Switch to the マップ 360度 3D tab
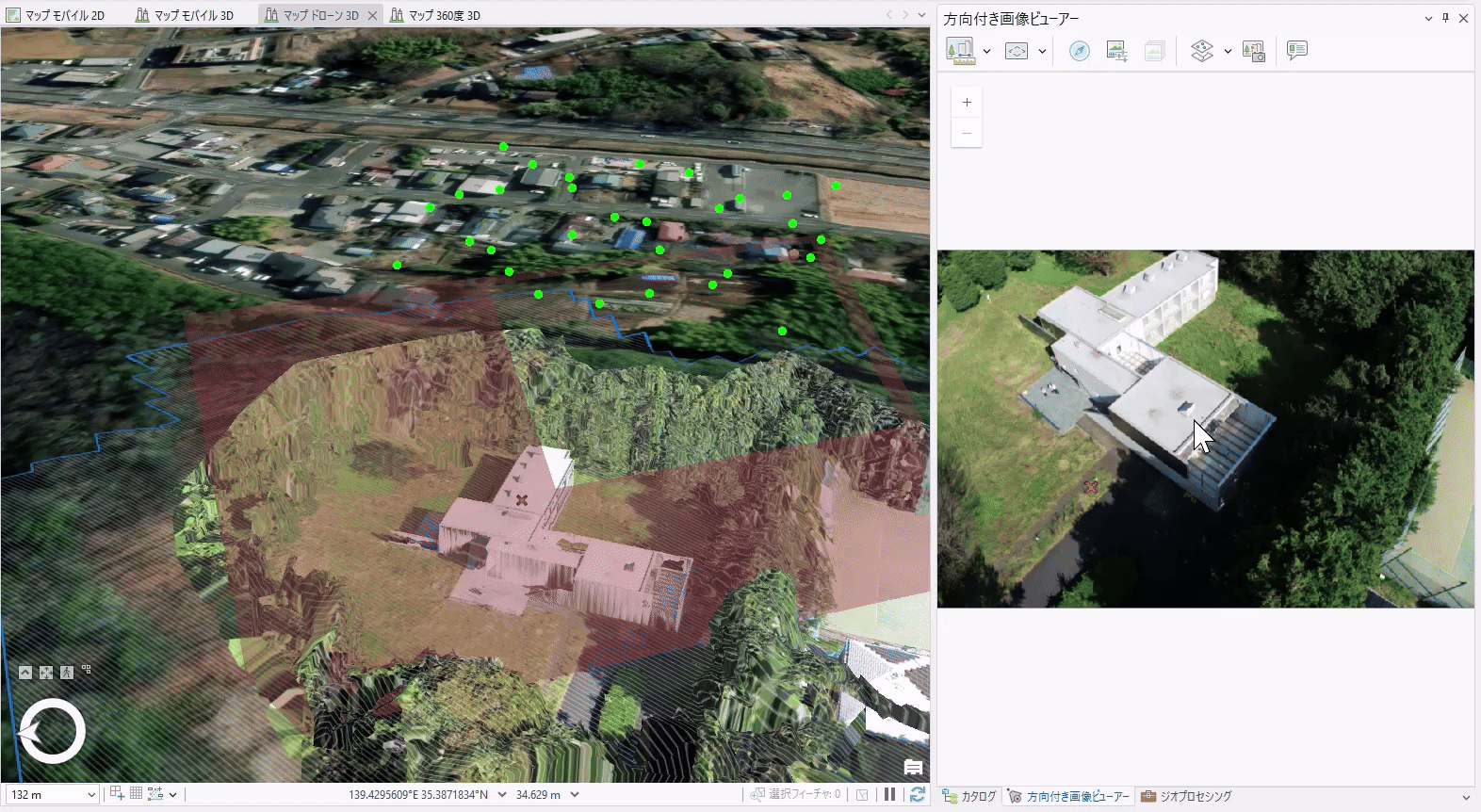The image size is (1481, 812). coord(435,15)
